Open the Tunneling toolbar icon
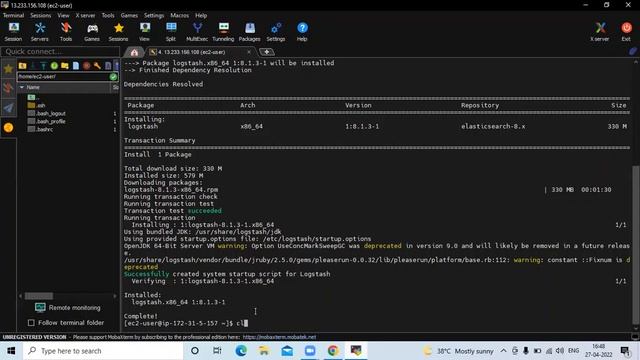640x360 pixels. coord(223,32)
